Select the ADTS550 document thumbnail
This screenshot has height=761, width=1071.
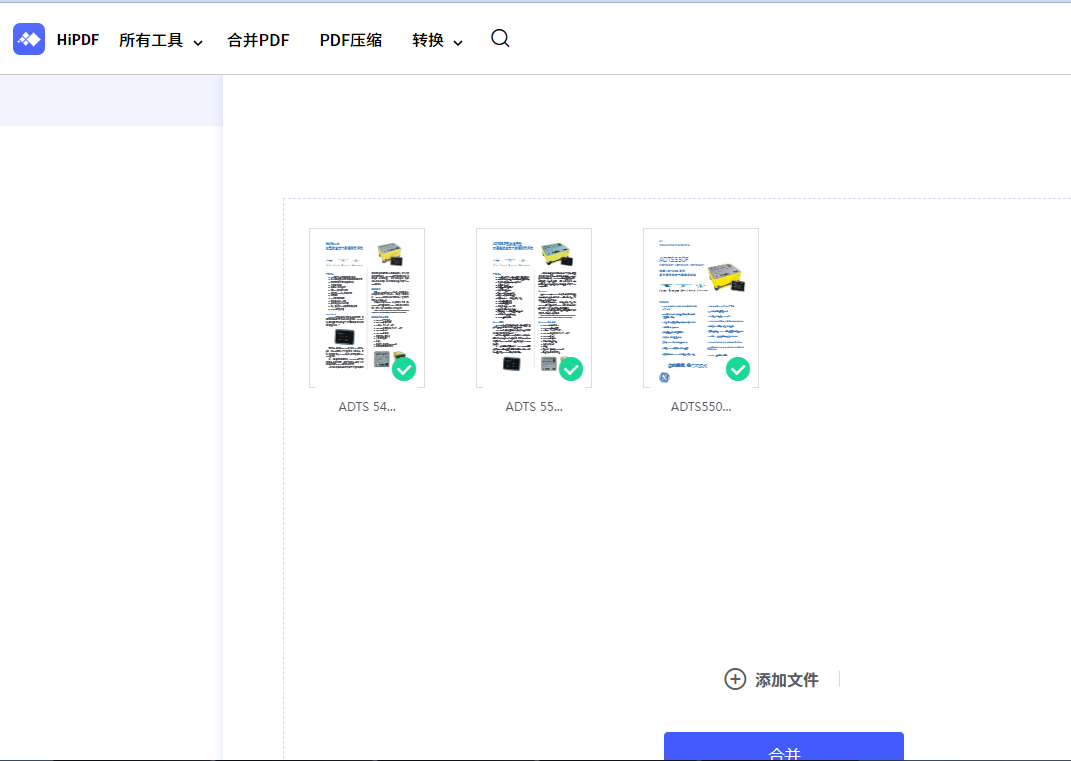[700, 306]
